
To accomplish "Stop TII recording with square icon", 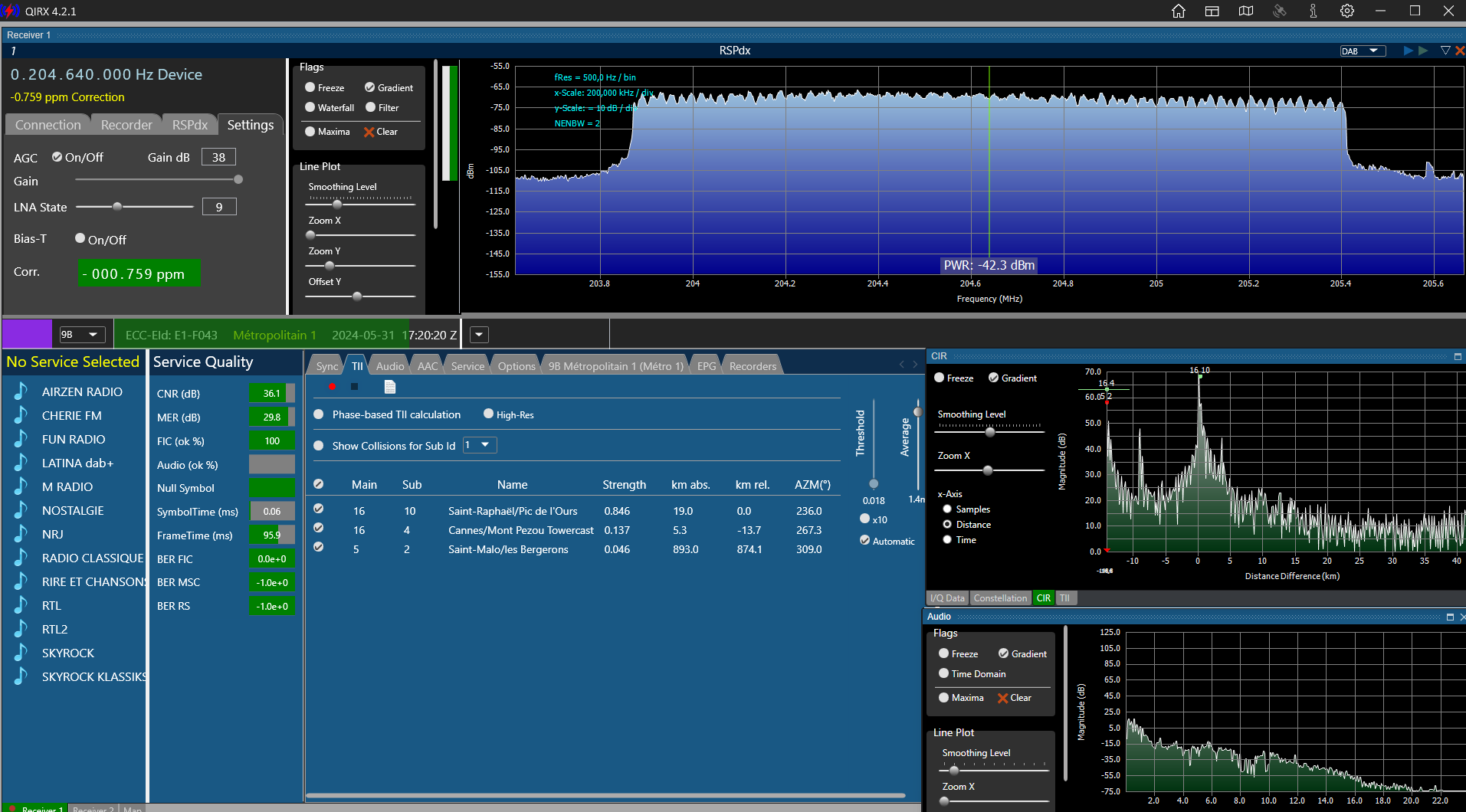I will [354, 387].
